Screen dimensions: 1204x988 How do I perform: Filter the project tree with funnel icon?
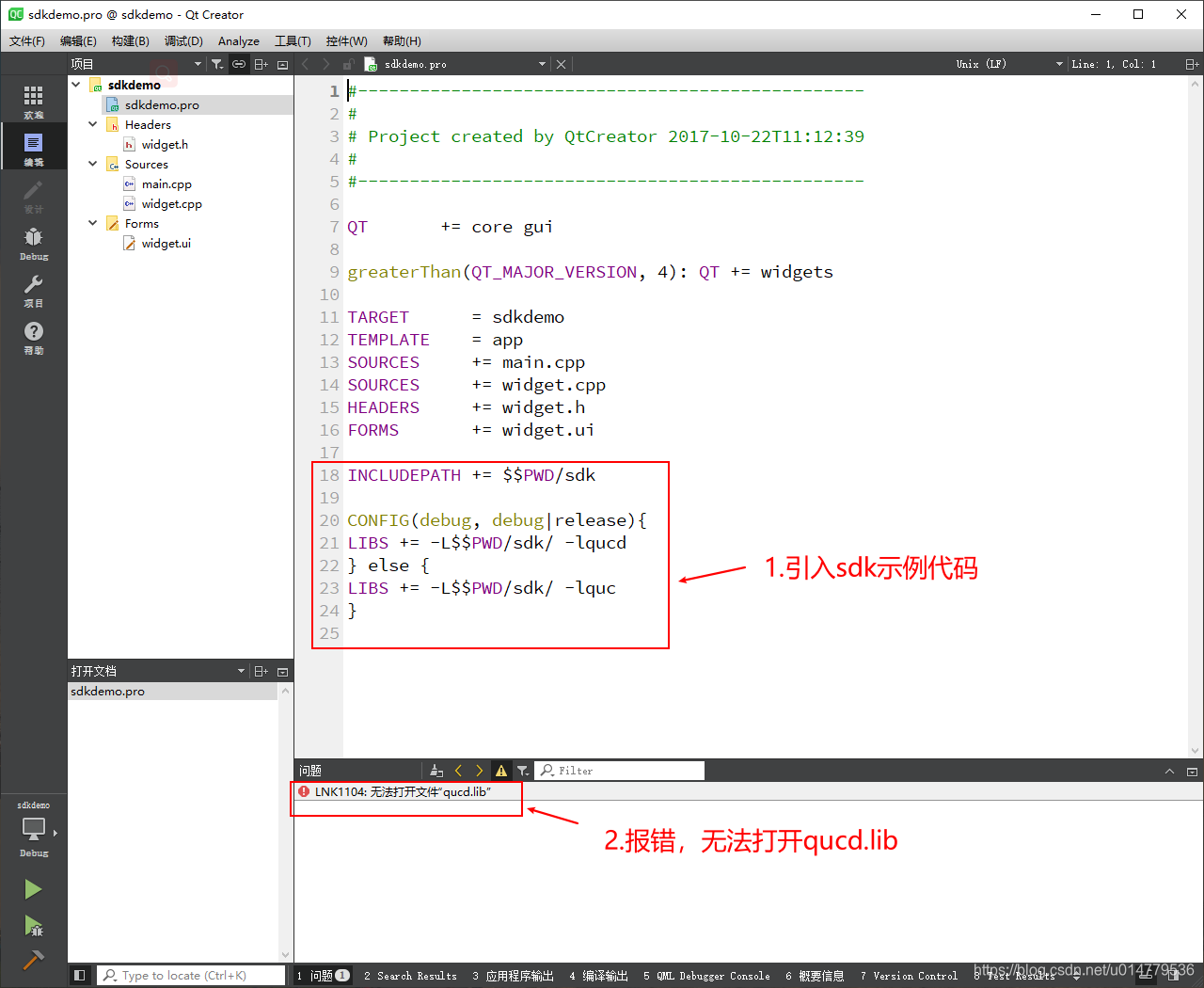(x=217, y=64)
